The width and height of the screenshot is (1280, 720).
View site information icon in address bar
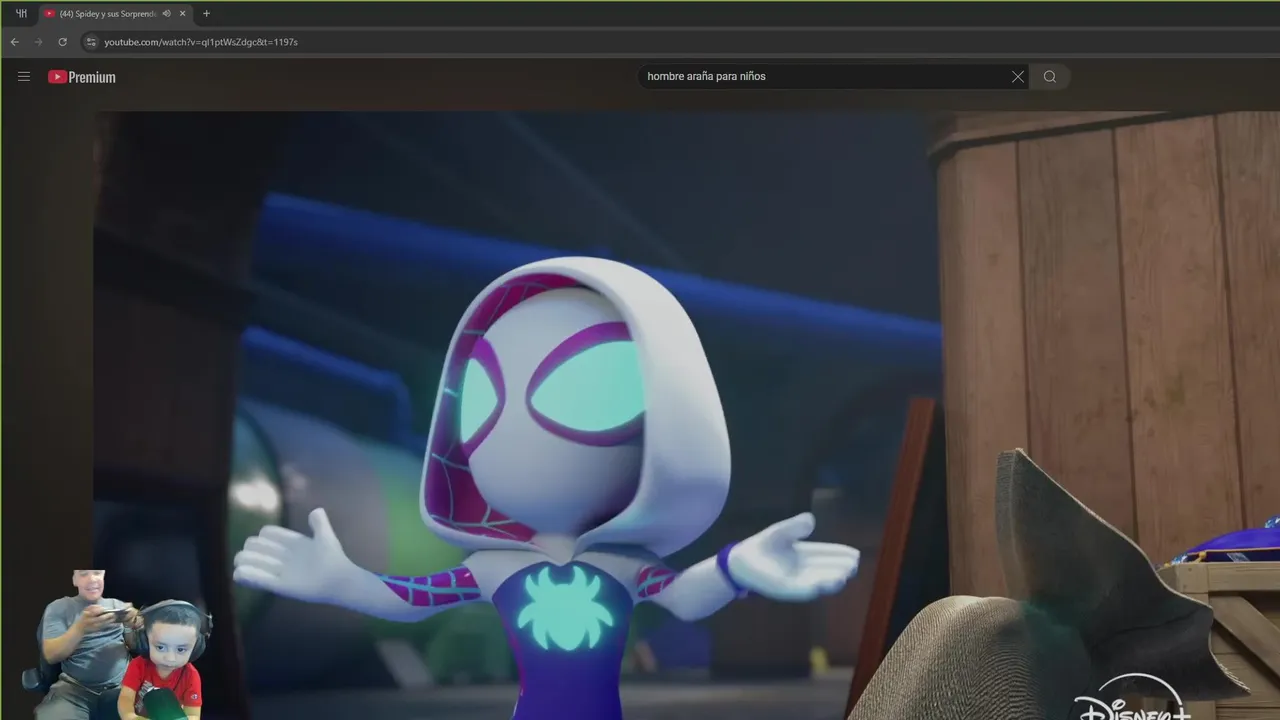point(91,42)
